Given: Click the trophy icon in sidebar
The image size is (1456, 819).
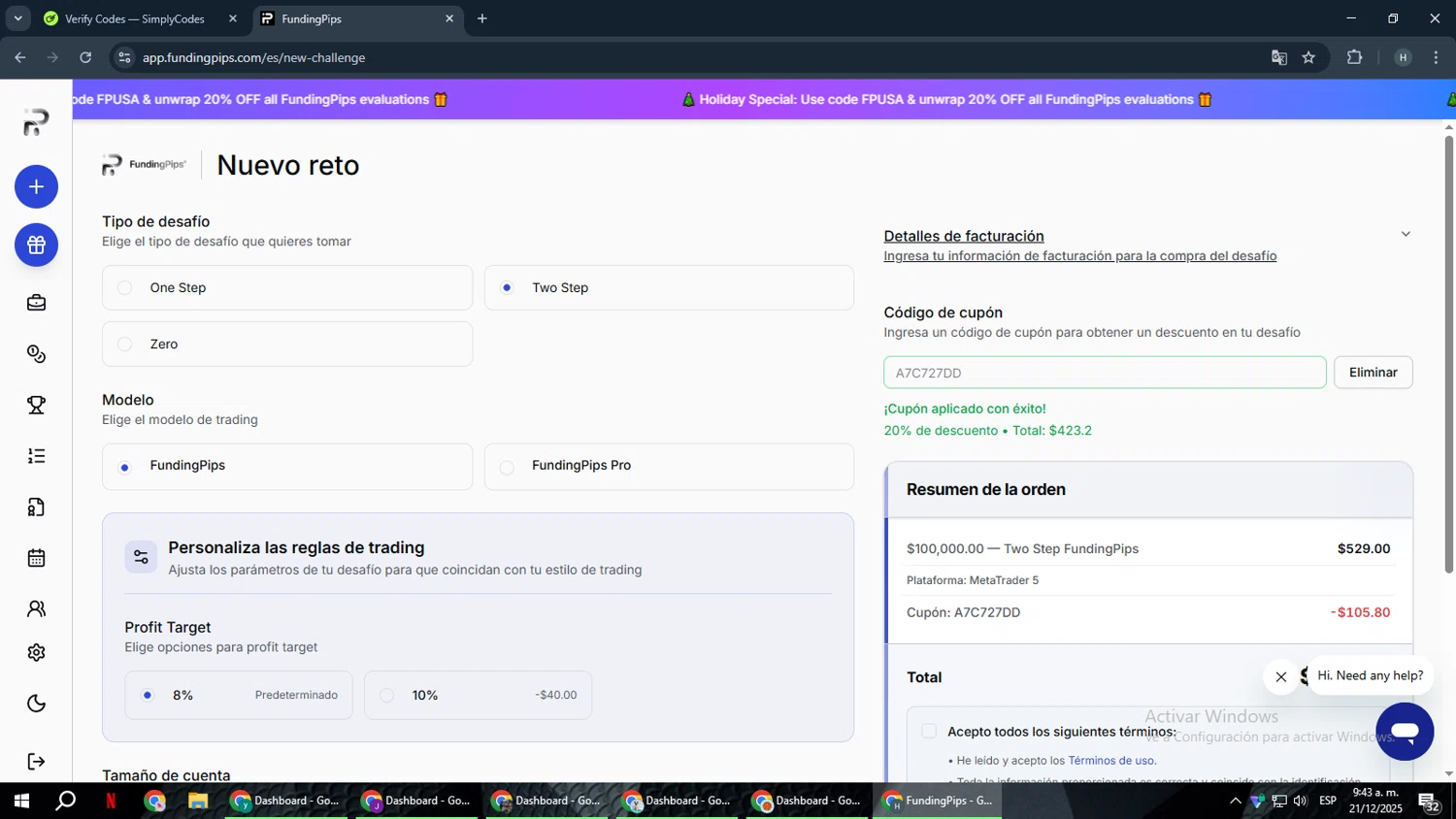Looking at the screenshot, I should 36,406.
